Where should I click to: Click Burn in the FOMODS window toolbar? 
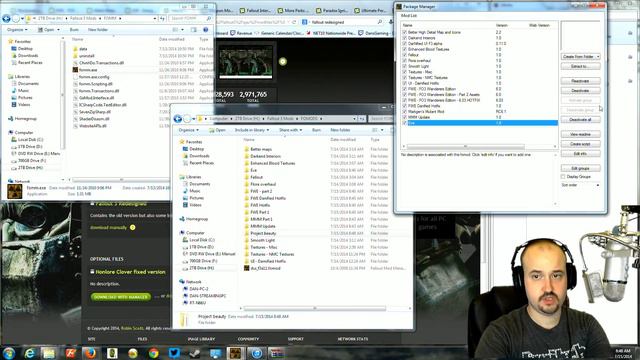(x=316, y=130)
